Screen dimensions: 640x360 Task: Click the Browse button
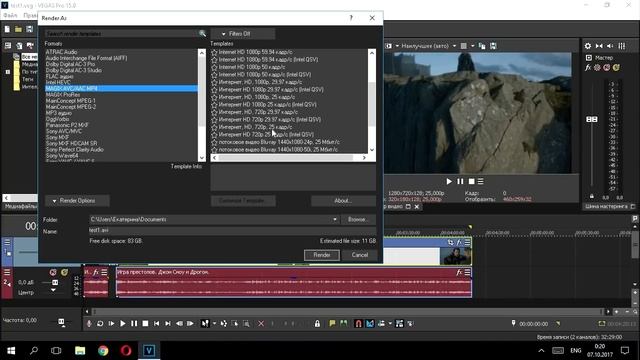click(358, 220)
